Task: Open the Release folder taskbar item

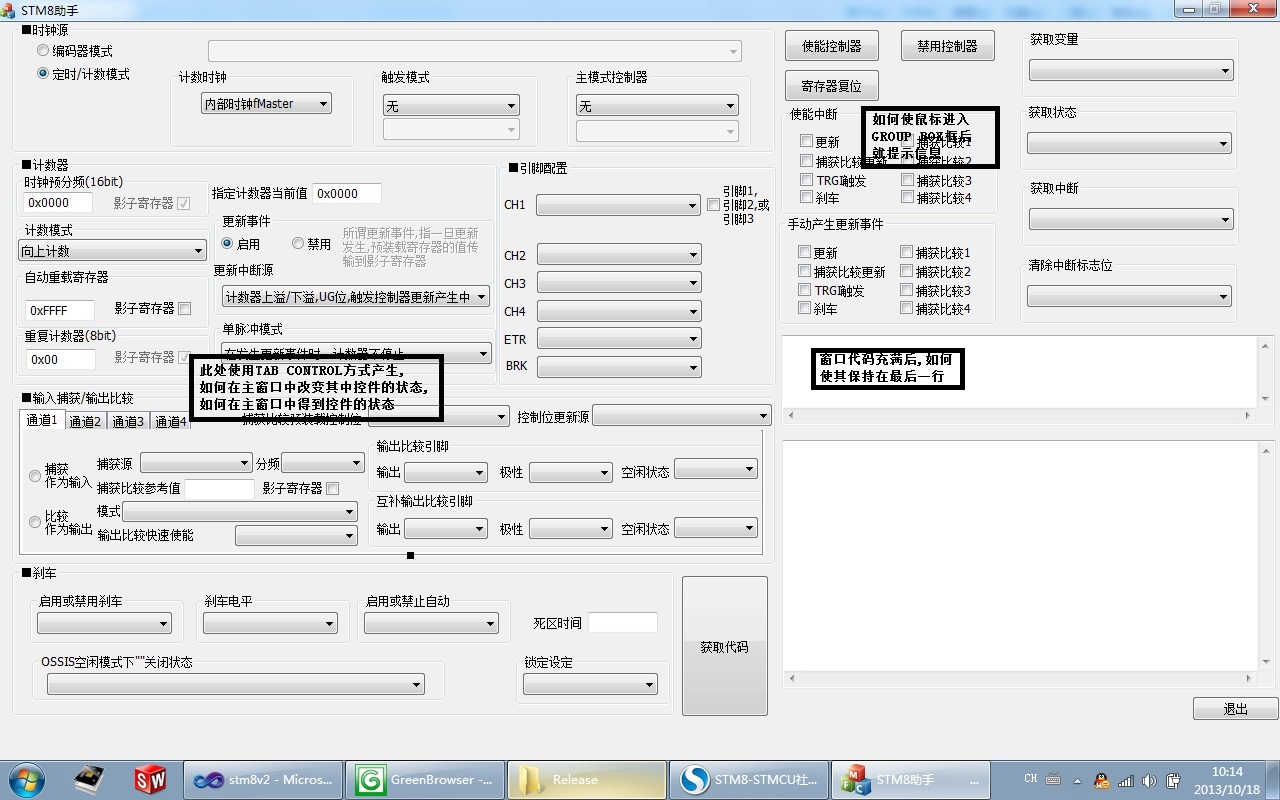Action: tap(587, 780)
